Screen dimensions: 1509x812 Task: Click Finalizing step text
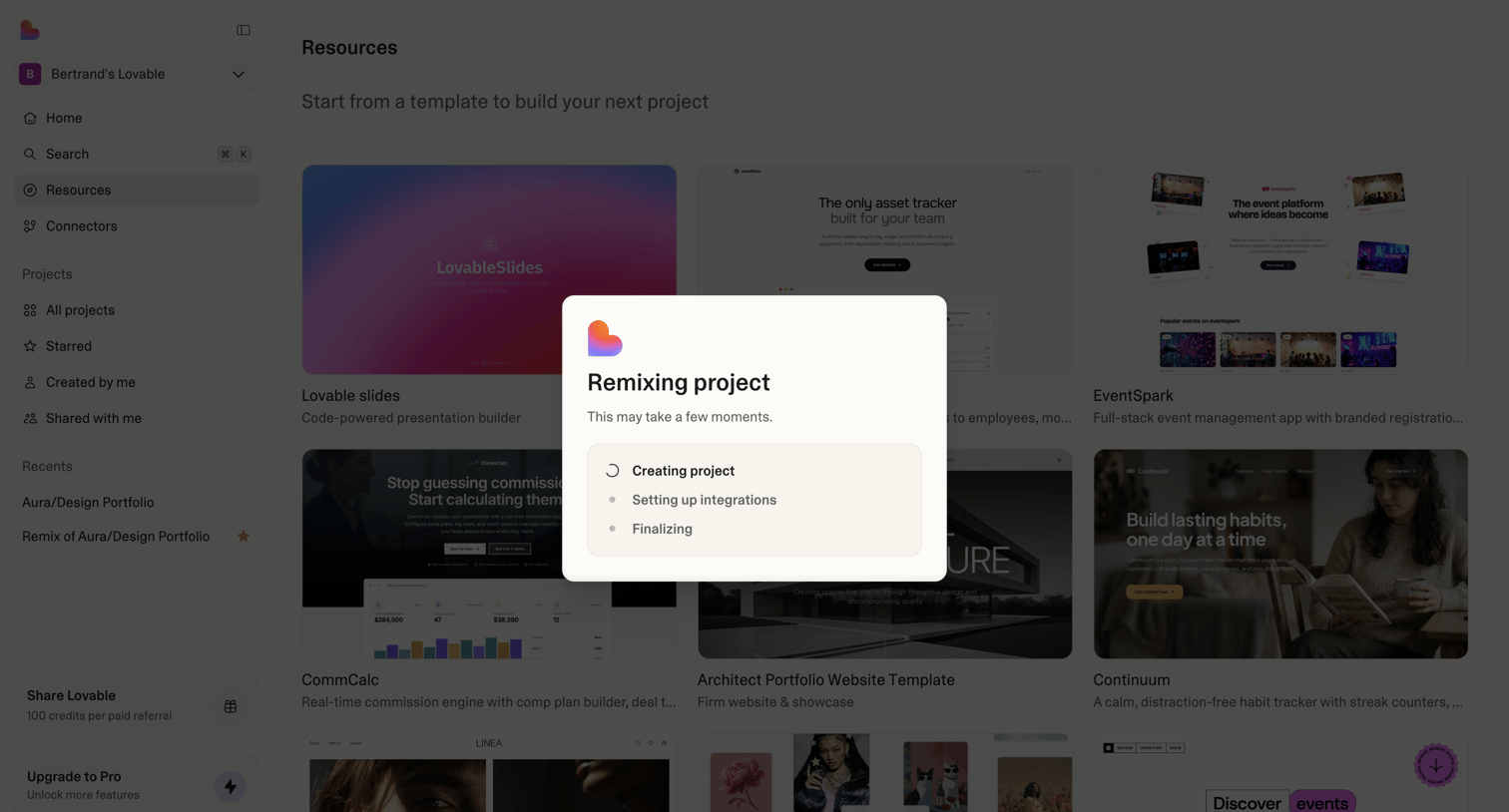point(662,529)
